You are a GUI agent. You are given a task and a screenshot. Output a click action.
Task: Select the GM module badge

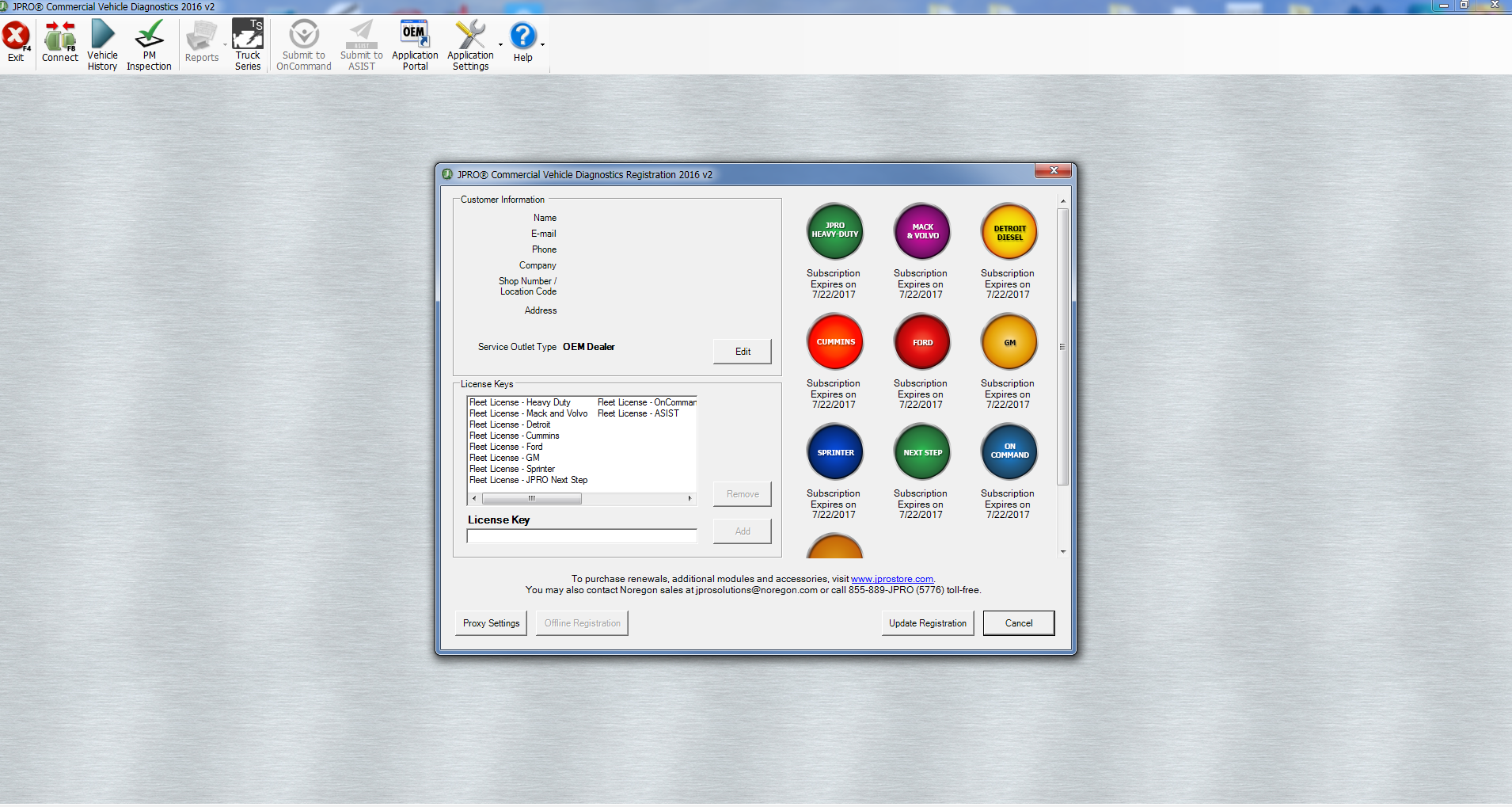pos(1009,341)
